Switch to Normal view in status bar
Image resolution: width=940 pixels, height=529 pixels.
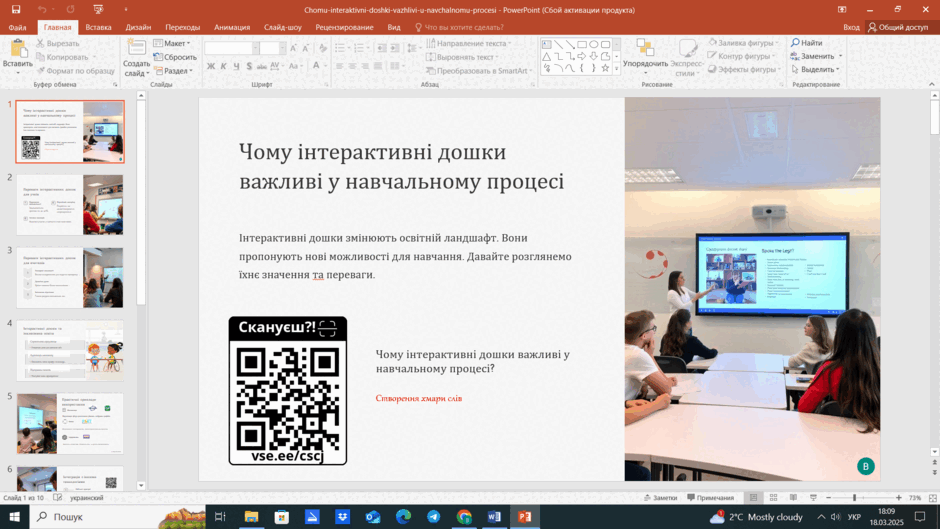point(754,498)
